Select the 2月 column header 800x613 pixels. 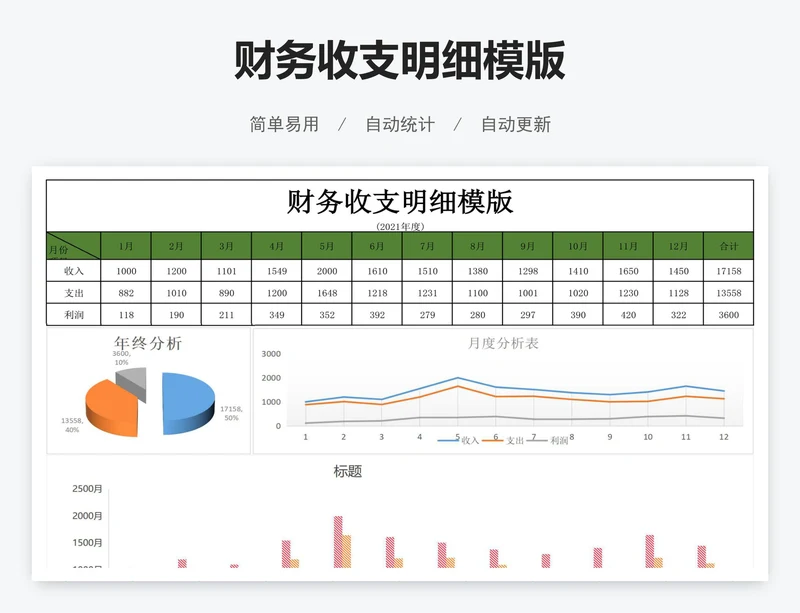coord(176,246)
